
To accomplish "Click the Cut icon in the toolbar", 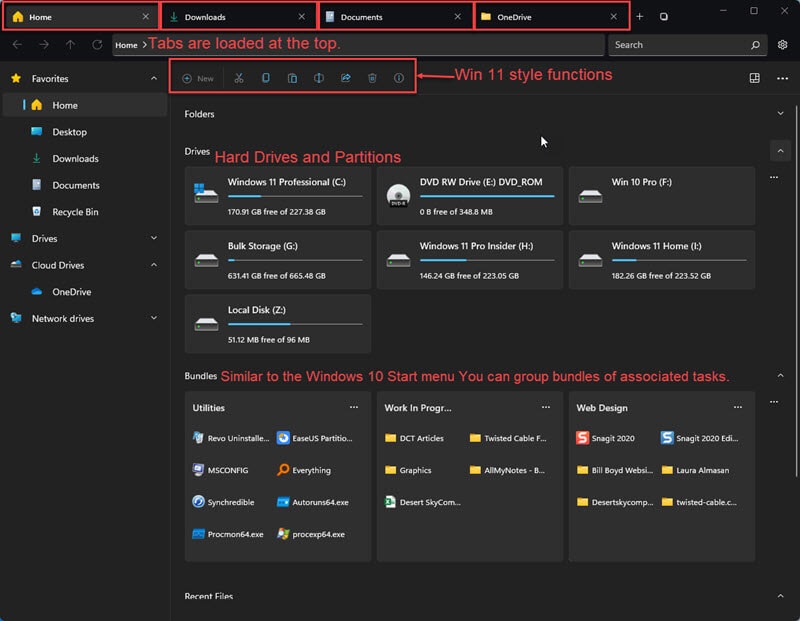I will tap(239, 78).
